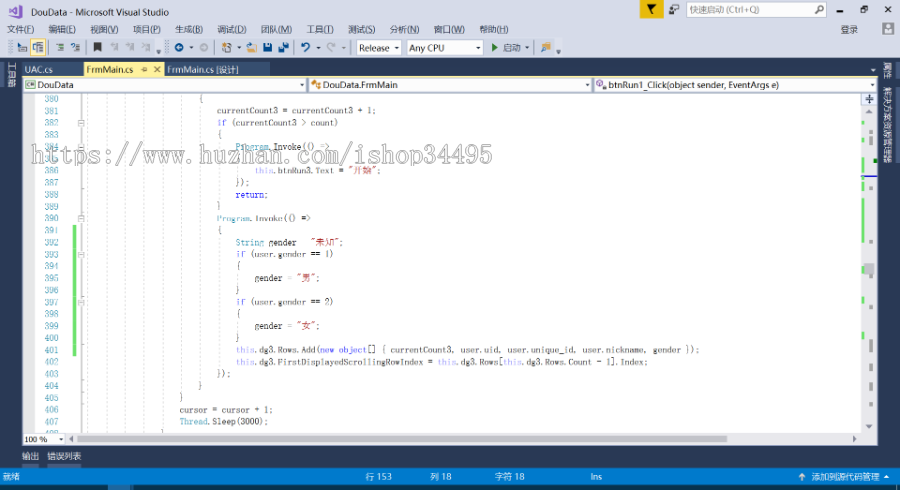Click the Save All toolbar icon
900x490 pixels.
coord(284,48)
